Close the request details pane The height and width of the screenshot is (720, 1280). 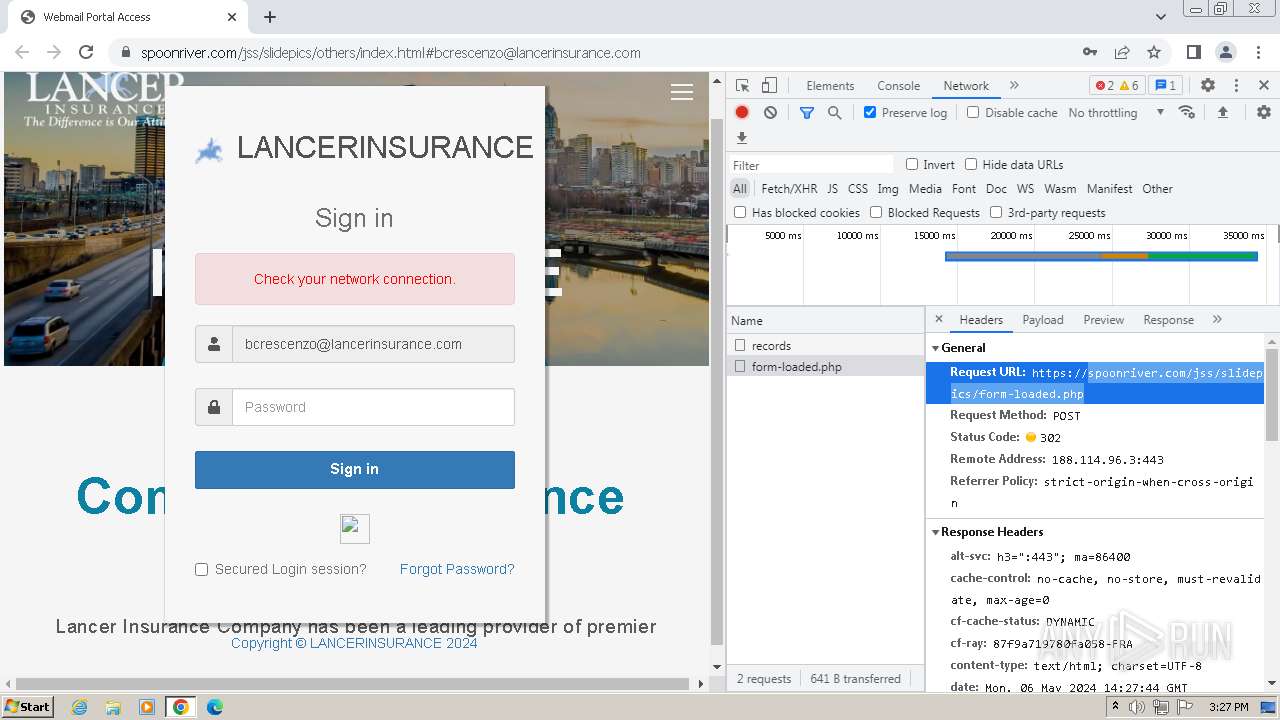(938, 319)
